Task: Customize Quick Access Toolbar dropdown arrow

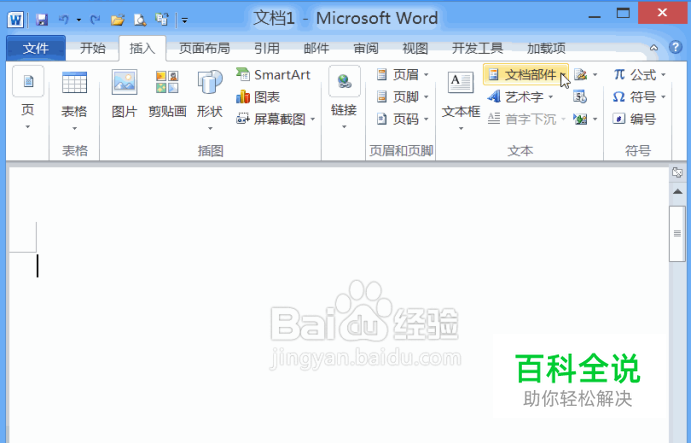Action: click(185, 20)
